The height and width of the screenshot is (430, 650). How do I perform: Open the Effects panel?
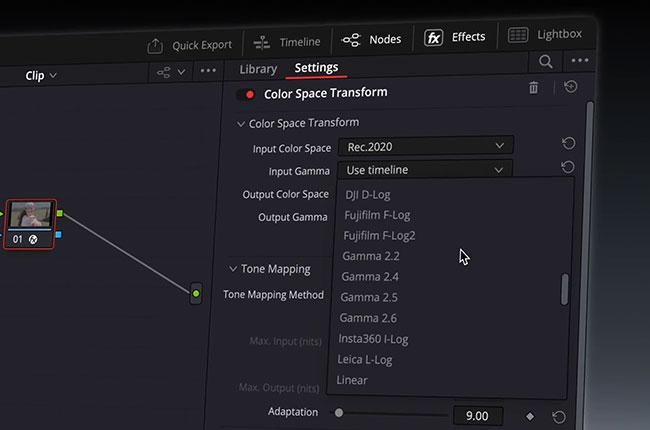[454, 37]
